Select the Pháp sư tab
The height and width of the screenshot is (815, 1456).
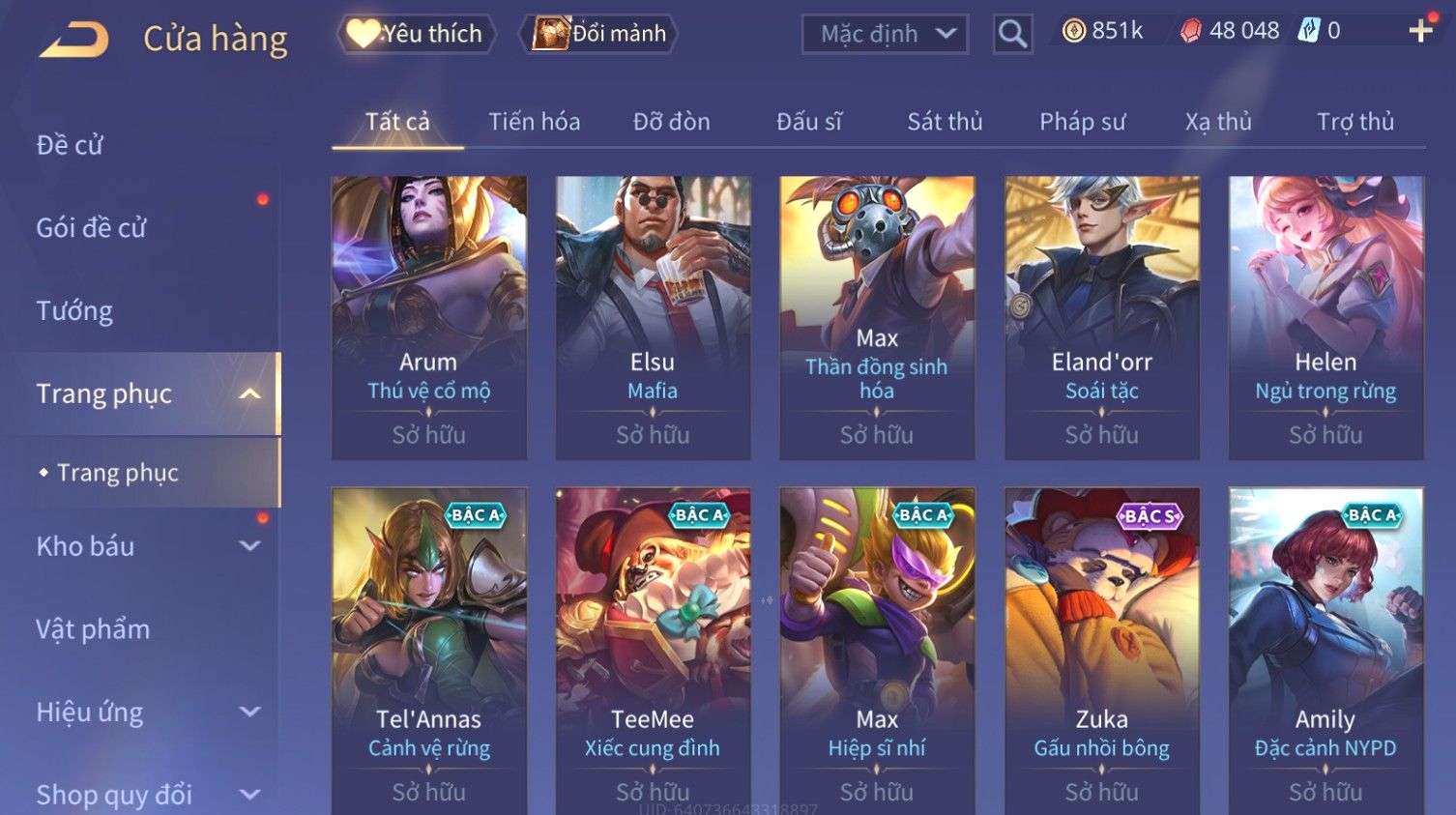click(x=1083, y=122)
